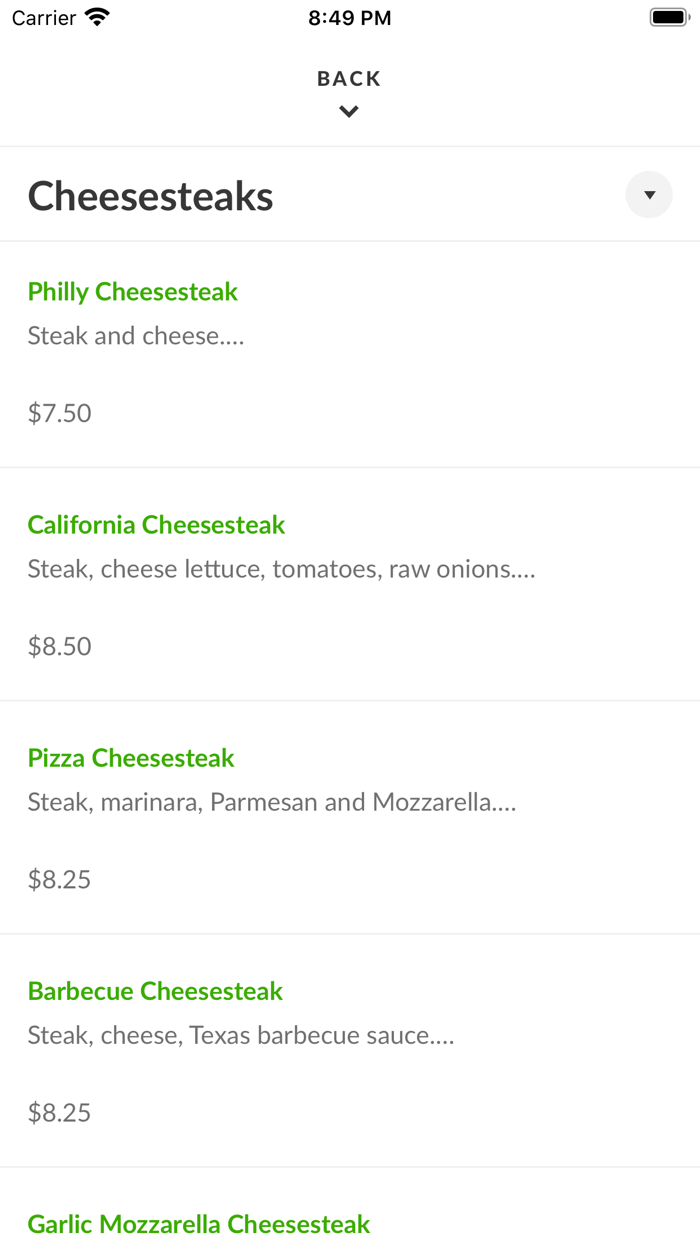The width and height of the screenshot is (700, 1244).
Task: Tap the Wi-Fi signal icon
Action: pos(97,16)
